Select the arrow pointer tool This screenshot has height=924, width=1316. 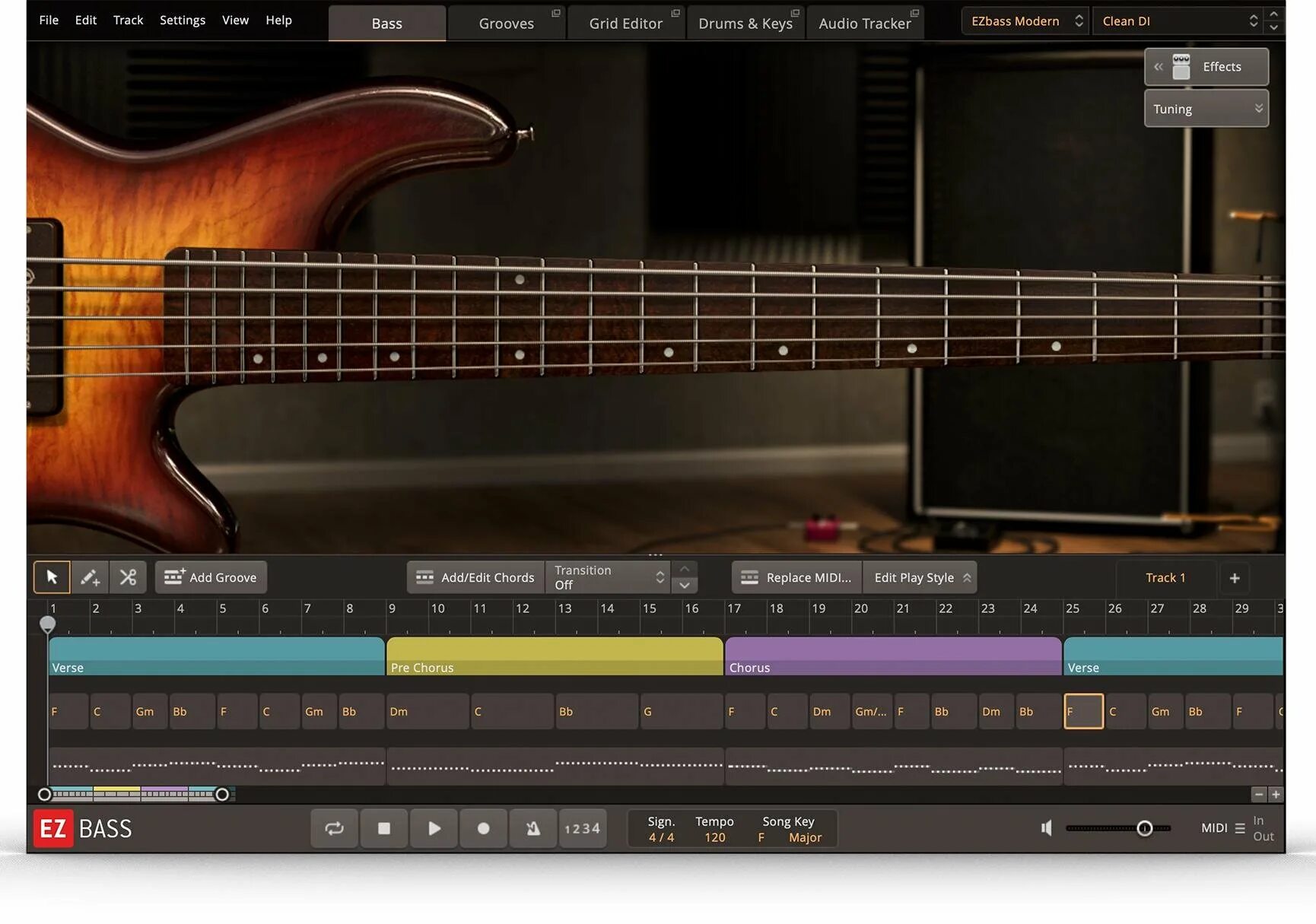tap(52, 577)
